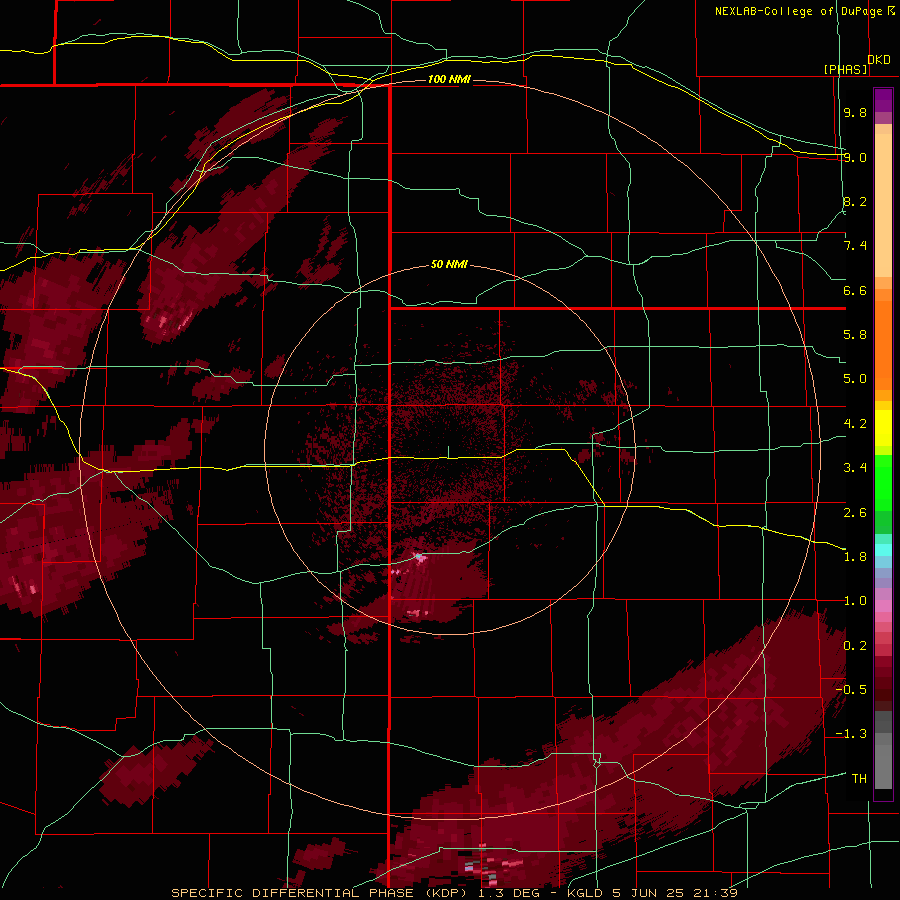Viewport: 900px width, 900px height.
Task: Select the 9.8 value on the scale
Action: [x=855, y=112]
